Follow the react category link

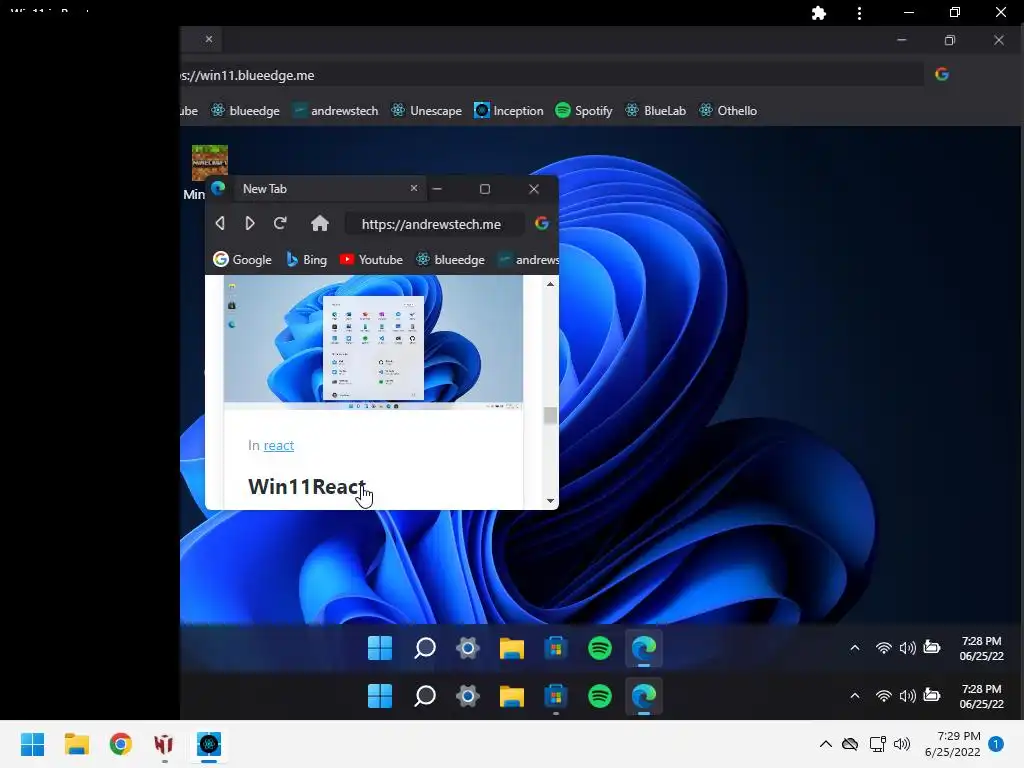tap(279, 445)
